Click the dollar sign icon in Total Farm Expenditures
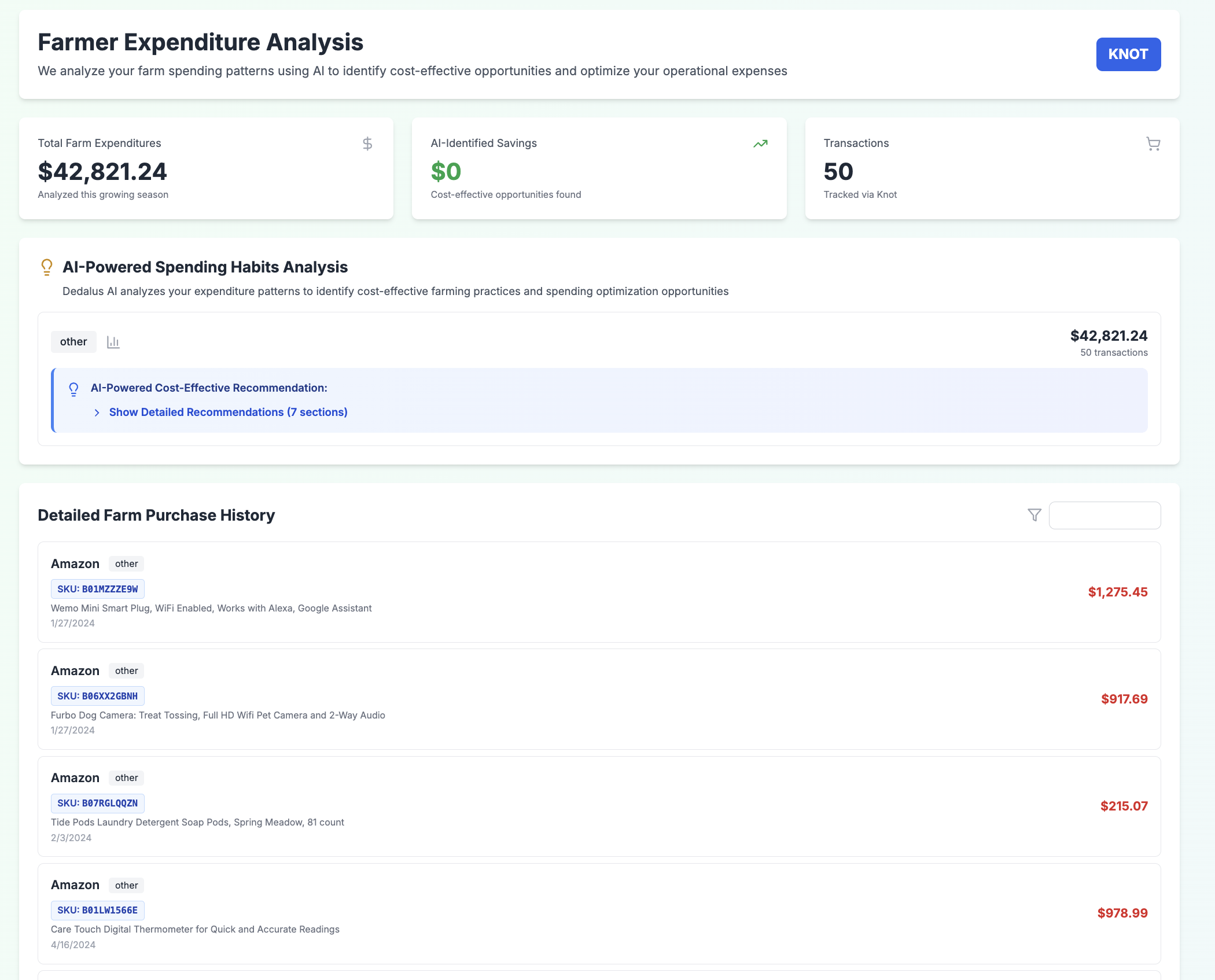Screen dimensions: 1215x980 tap(367, 143)
